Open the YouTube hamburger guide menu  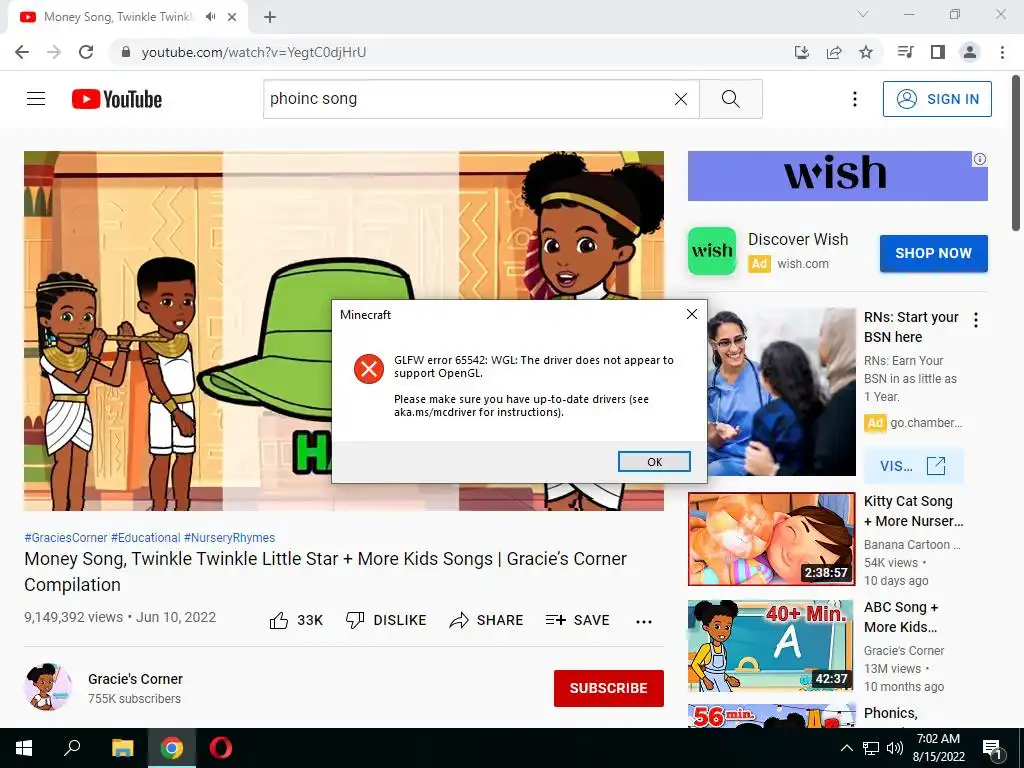pyautogui.click(x=36, y=99)
